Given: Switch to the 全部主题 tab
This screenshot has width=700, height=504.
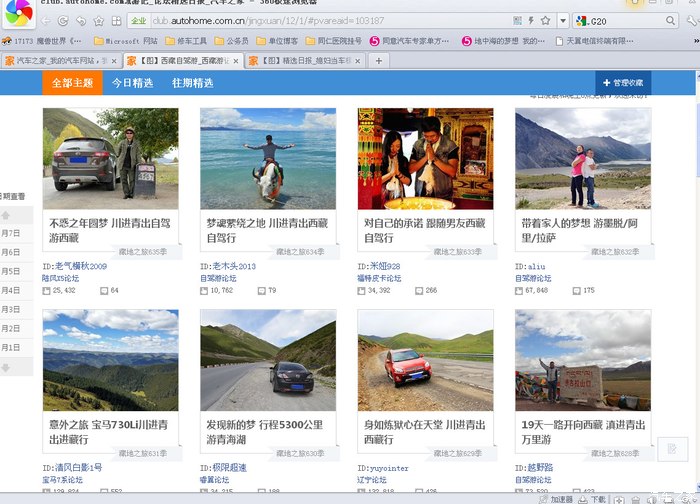Looking at the screenshot, I should [x=72, y=83].
